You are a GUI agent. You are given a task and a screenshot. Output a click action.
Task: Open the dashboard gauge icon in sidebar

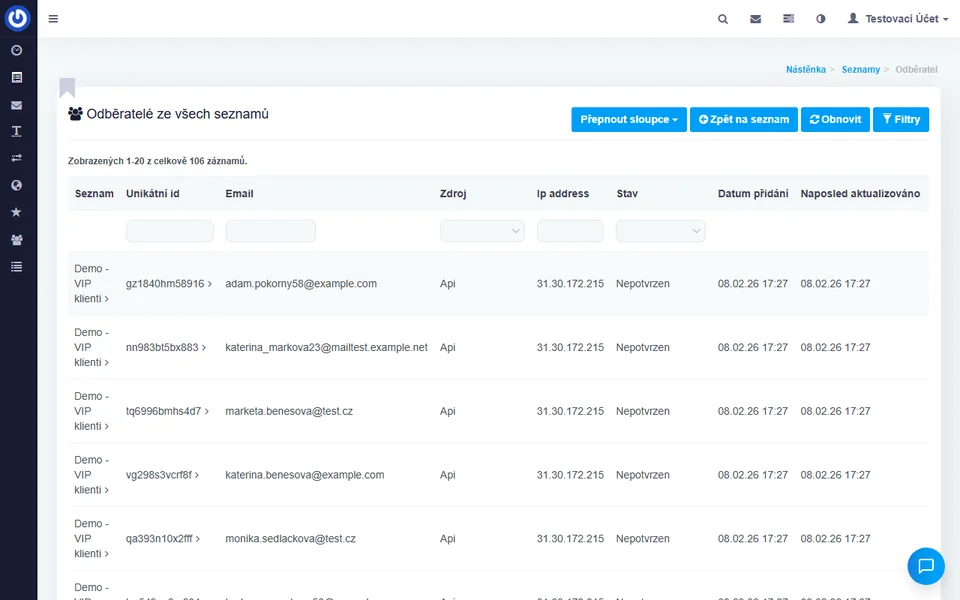click(x=16, y=50)
